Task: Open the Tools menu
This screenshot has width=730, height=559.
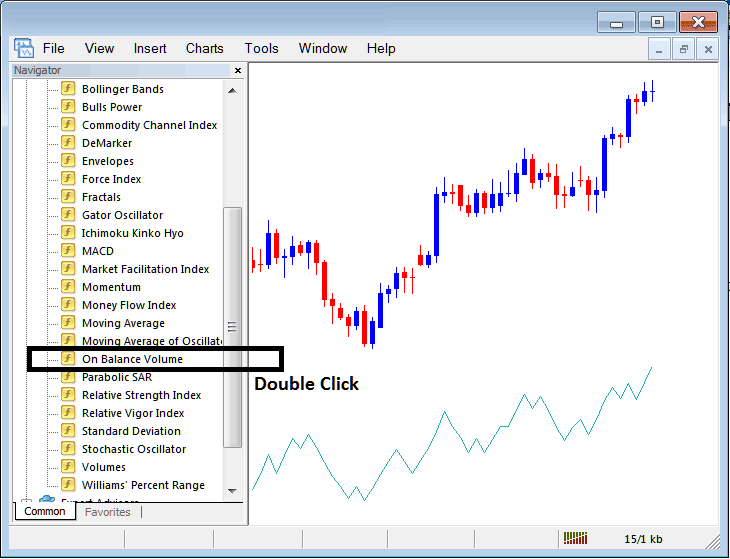Action: pyautogui.click(x=262, y=48)
